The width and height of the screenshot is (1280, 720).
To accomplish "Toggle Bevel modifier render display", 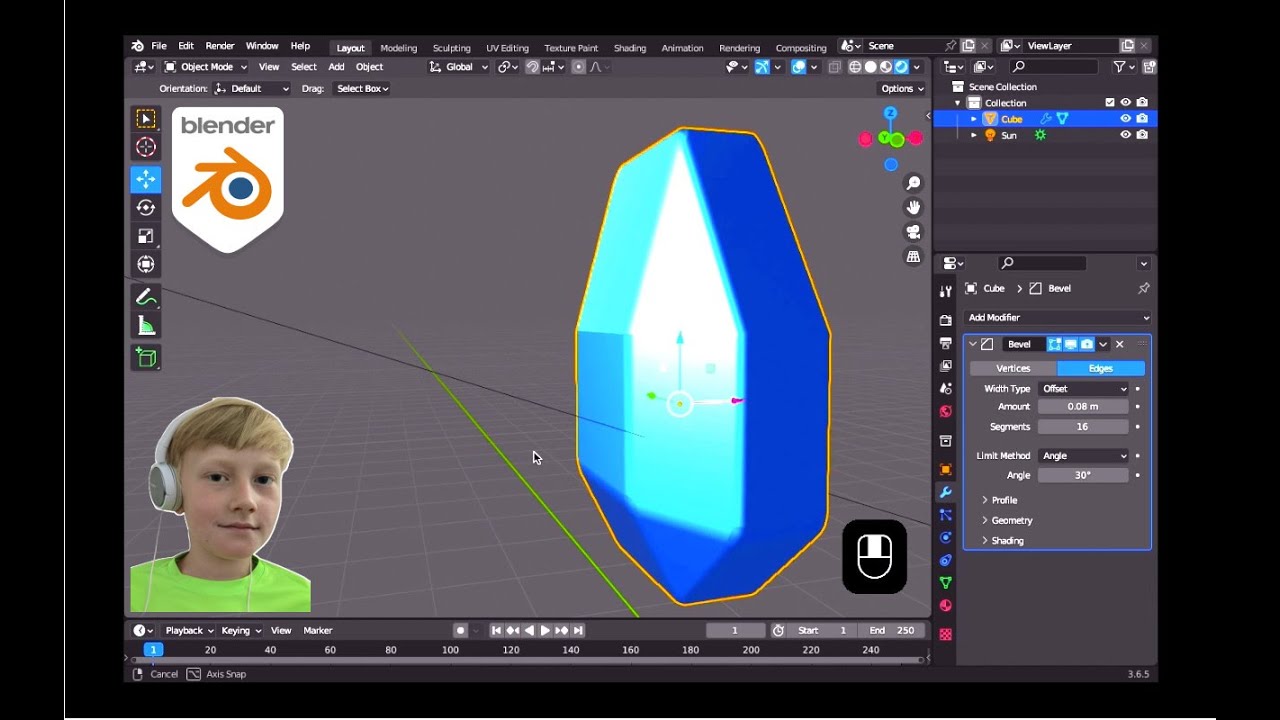I will tap(1087, 344).
